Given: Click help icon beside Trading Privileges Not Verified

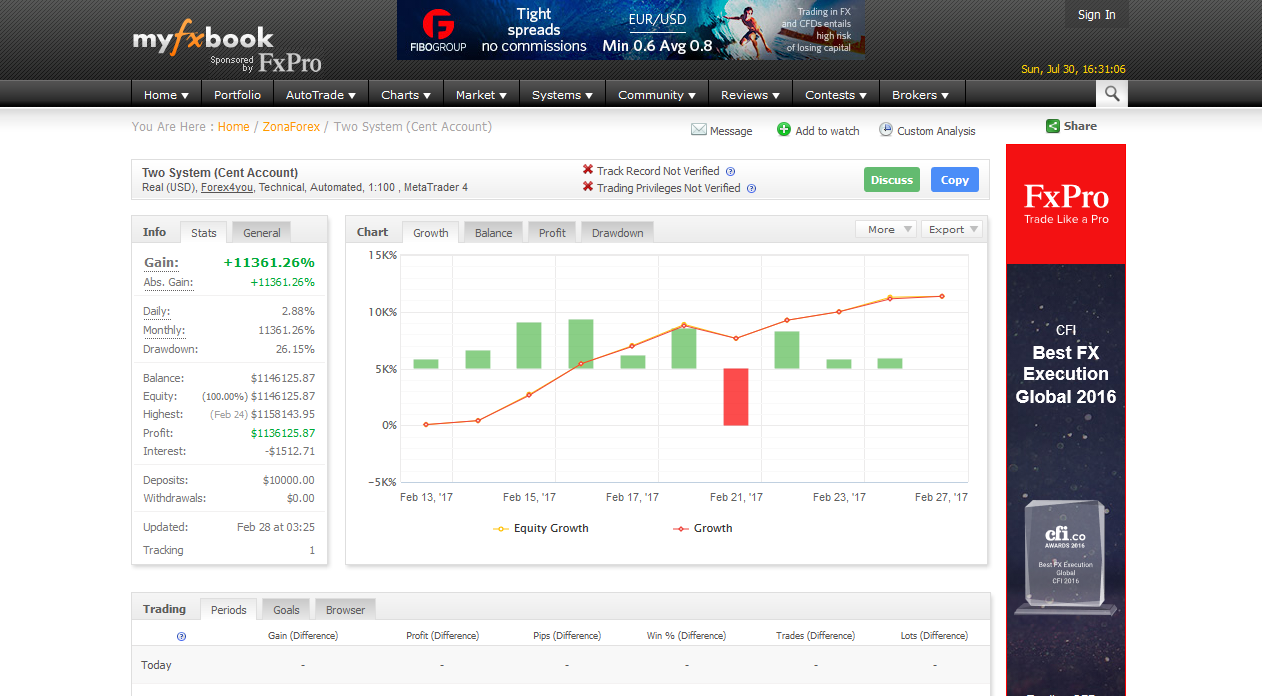Looking at the screenshot, I should [751, 188].
